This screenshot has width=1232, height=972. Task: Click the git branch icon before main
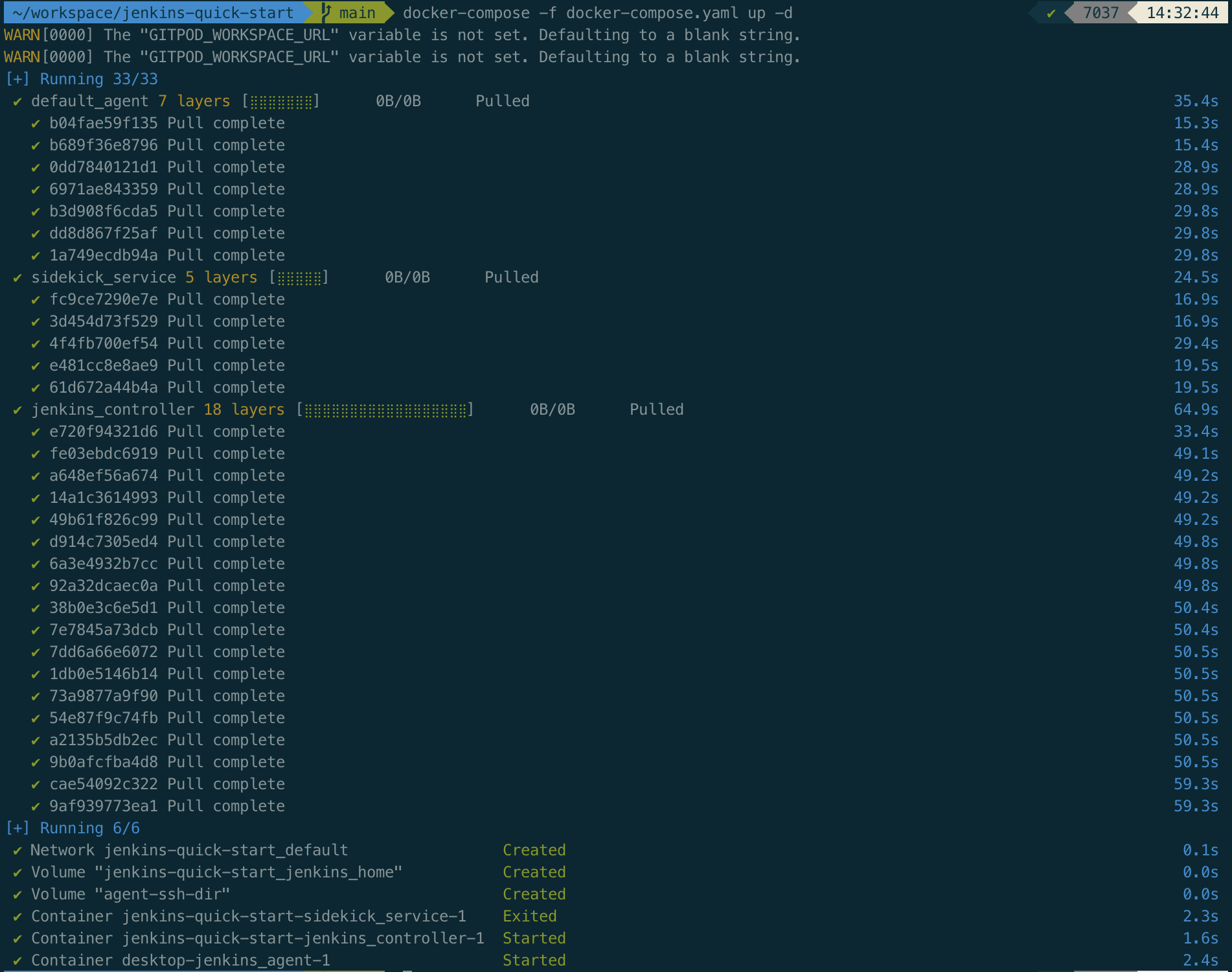(326, 12)
